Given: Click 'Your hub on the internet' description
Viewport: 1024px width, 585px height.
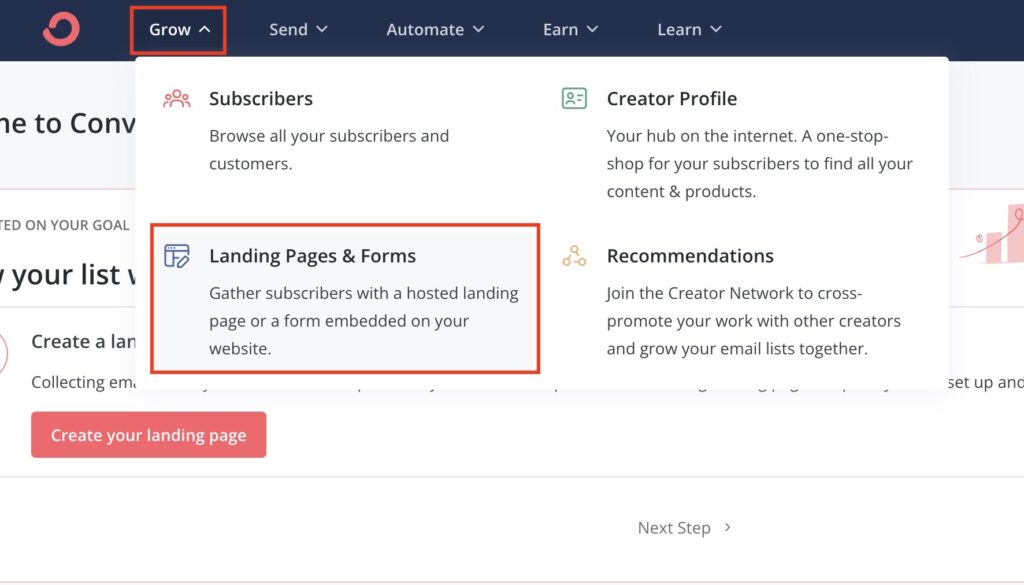Looking at the screenshot, I should (760, 164).
